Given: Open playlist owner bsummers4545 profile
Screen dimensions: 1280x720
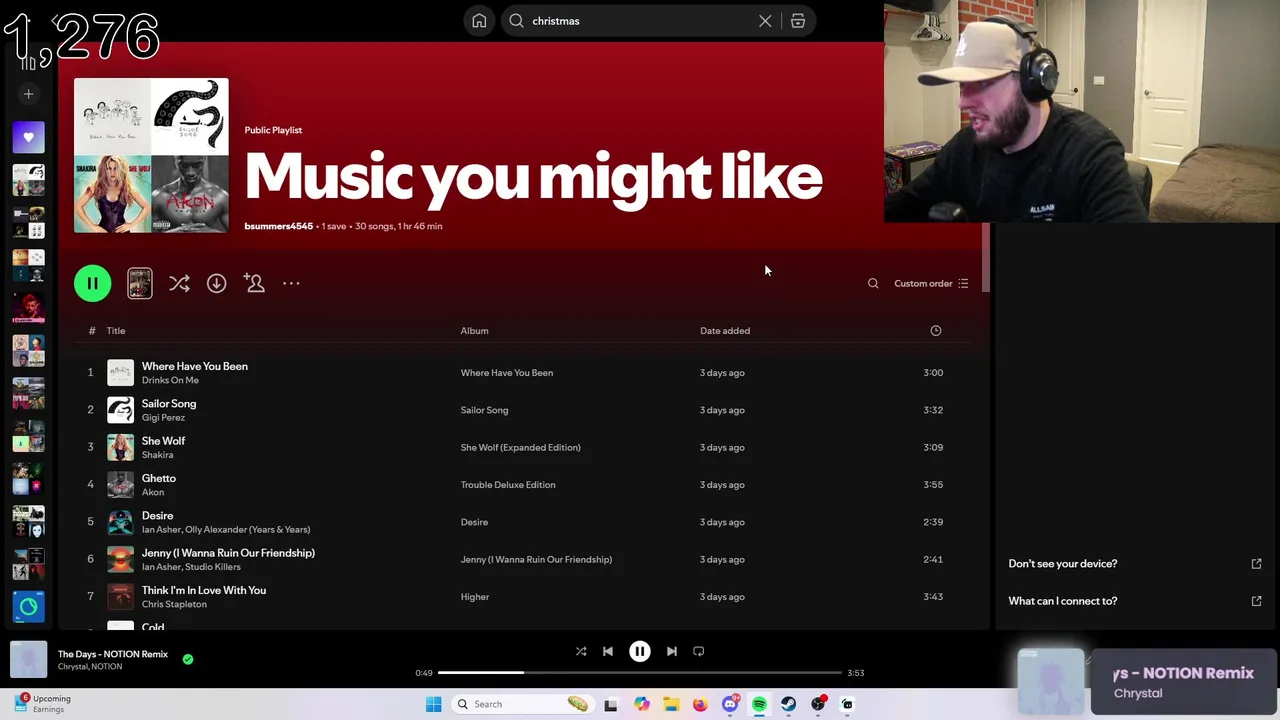Looking at the screenshot, I should point(278,226).
